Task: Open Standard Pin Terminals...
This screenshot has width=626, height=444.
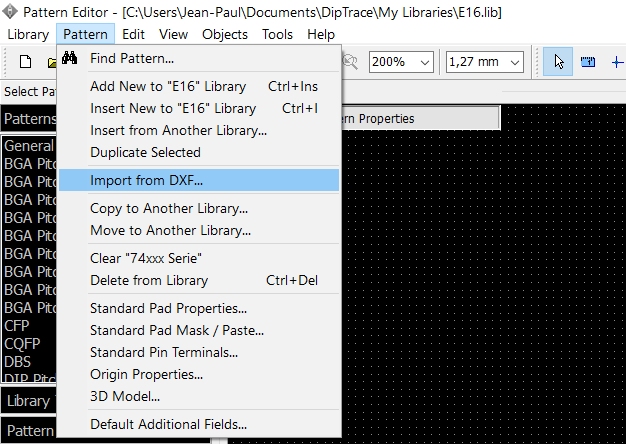Action: (x=199, y=352)
